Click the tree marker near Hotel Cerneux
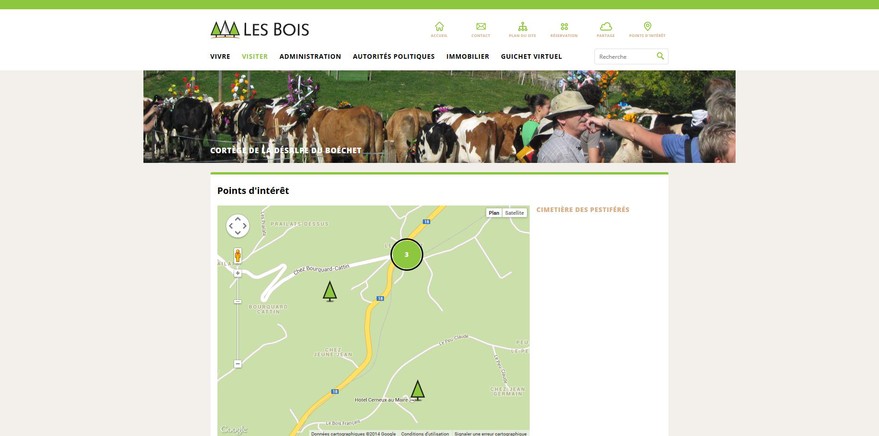 coord(417,391)
